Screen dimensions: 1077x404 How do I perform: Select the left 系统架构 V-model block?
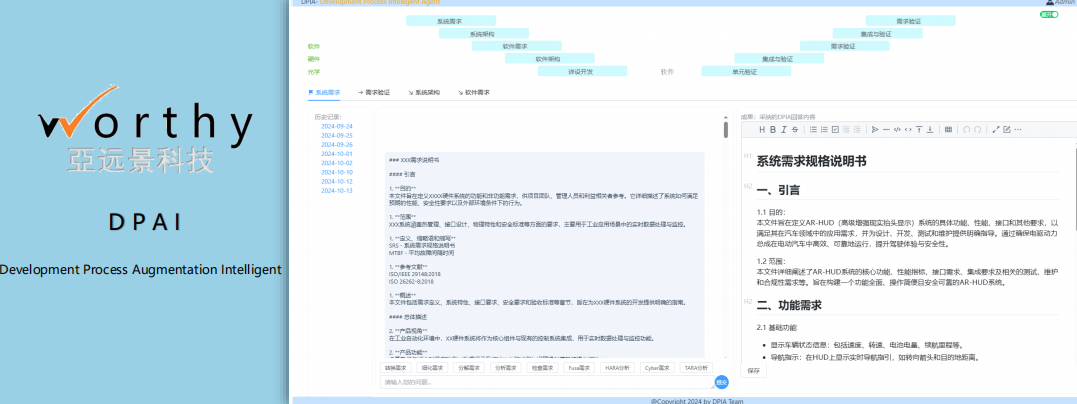tap(483, 34)
